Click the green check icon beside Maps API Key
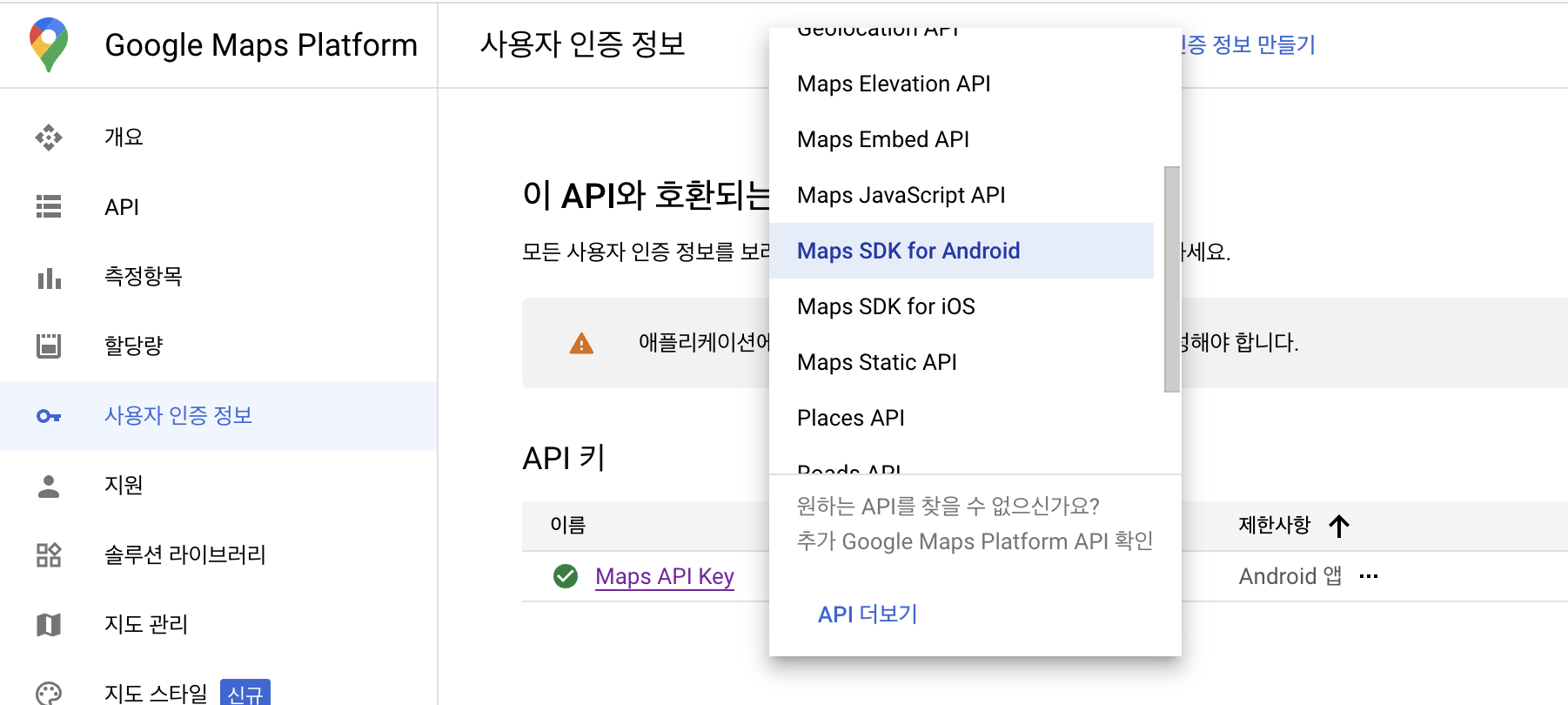 tap(566, 576)
